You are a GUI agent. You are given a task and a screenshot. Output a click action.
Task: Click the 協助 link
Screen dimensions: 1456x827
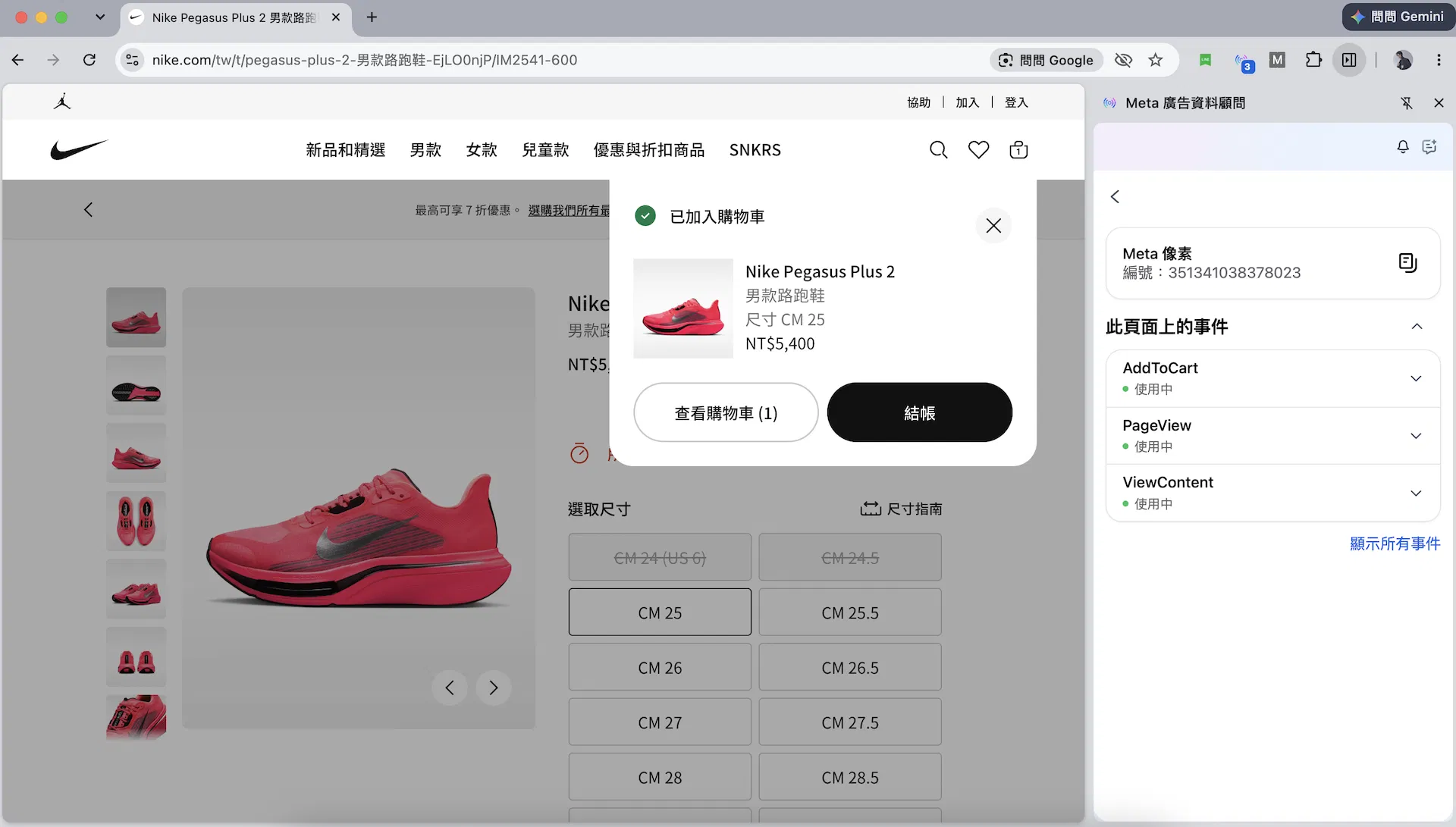pos(918,102)
